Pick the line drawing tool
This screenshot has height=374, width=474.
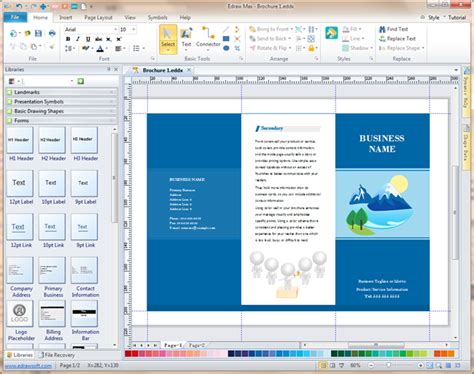coord(226,29)
